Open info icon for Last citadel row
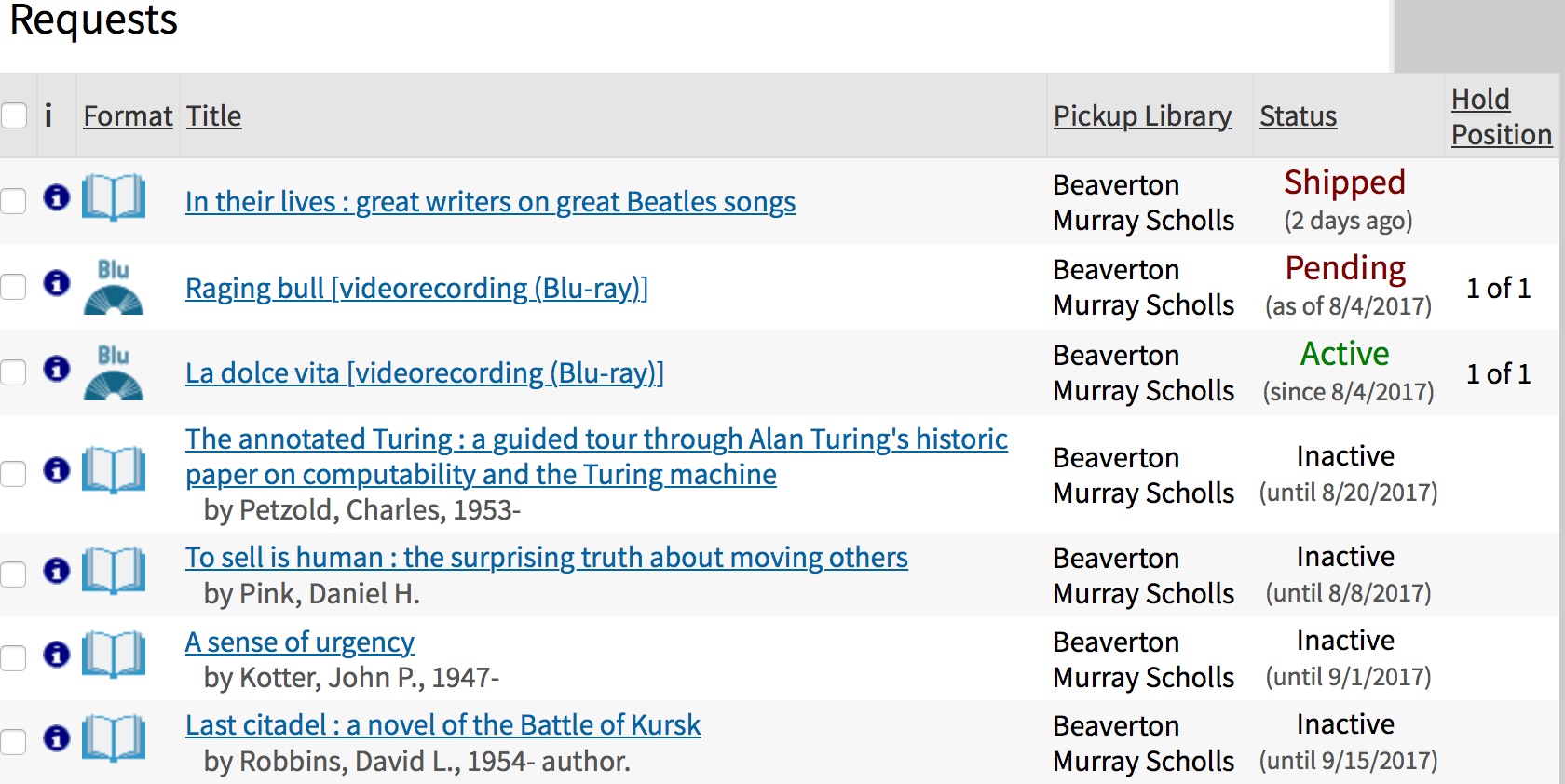The image size is (1565, 784). (x=57, y=737)
